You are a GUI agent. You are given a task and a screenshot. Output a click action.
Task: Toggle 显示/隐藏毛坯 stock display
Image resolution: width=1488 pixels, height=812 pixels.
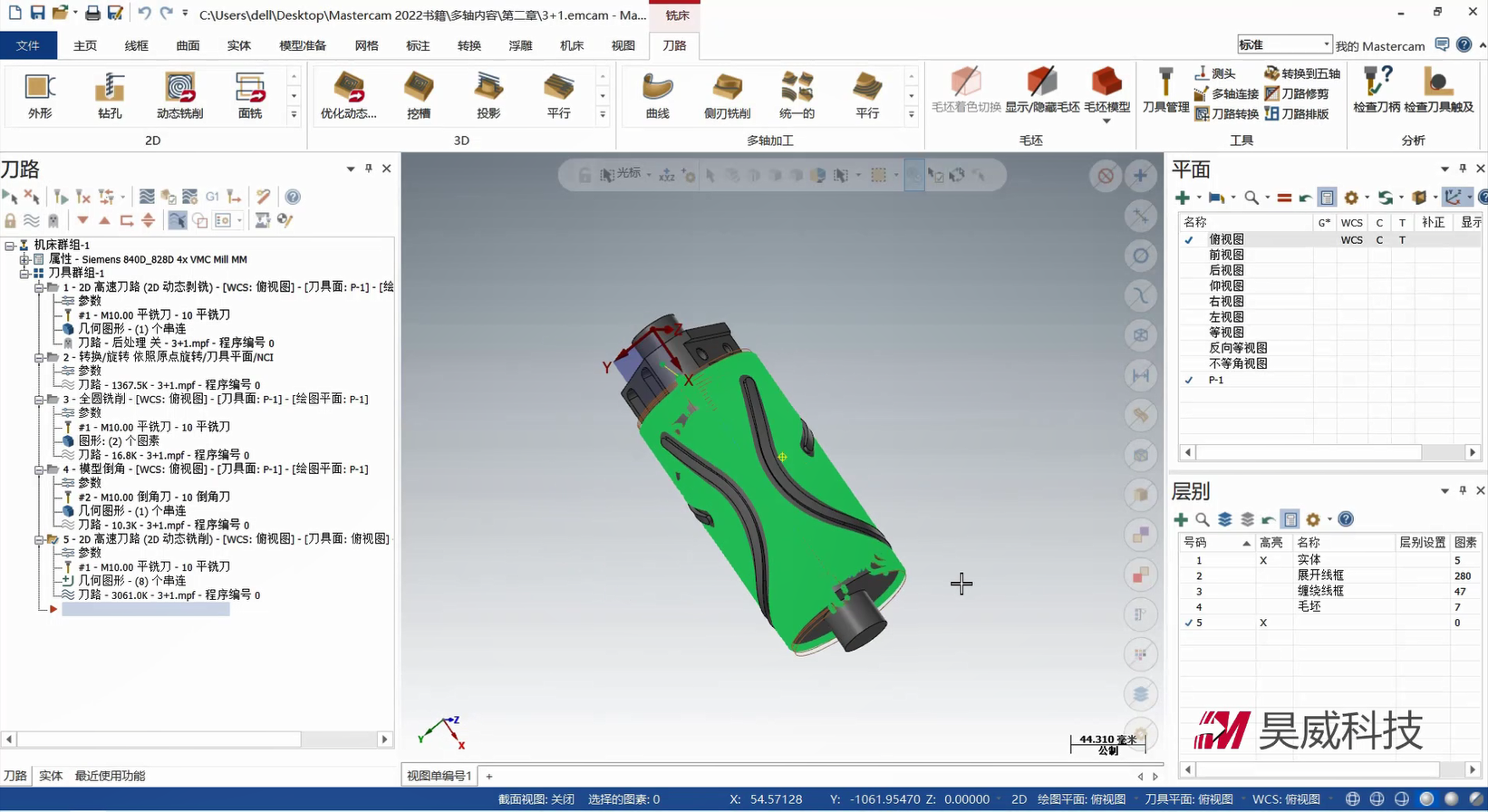[x=1042, y=91]
